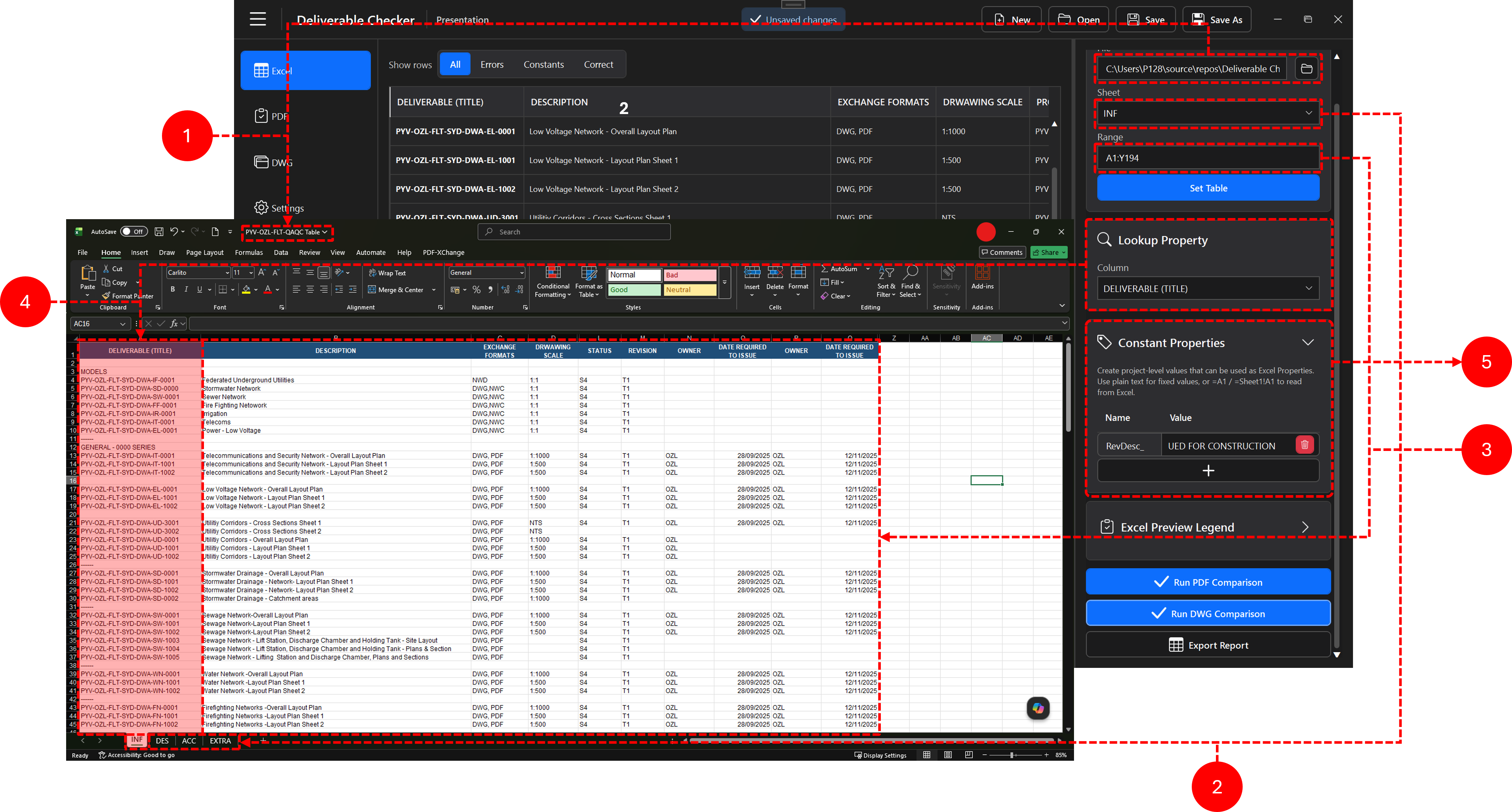The image size is (1512, 812).
Task: Open the Sheet dropdown showing INF
Action: click(1208, 113)
